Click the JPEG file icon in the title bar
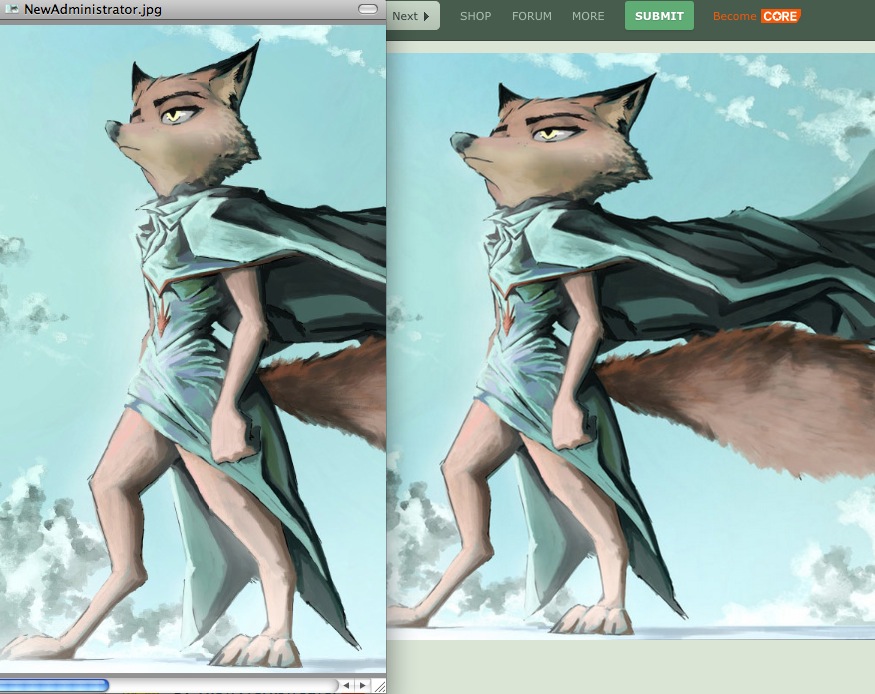 (12, 10)
